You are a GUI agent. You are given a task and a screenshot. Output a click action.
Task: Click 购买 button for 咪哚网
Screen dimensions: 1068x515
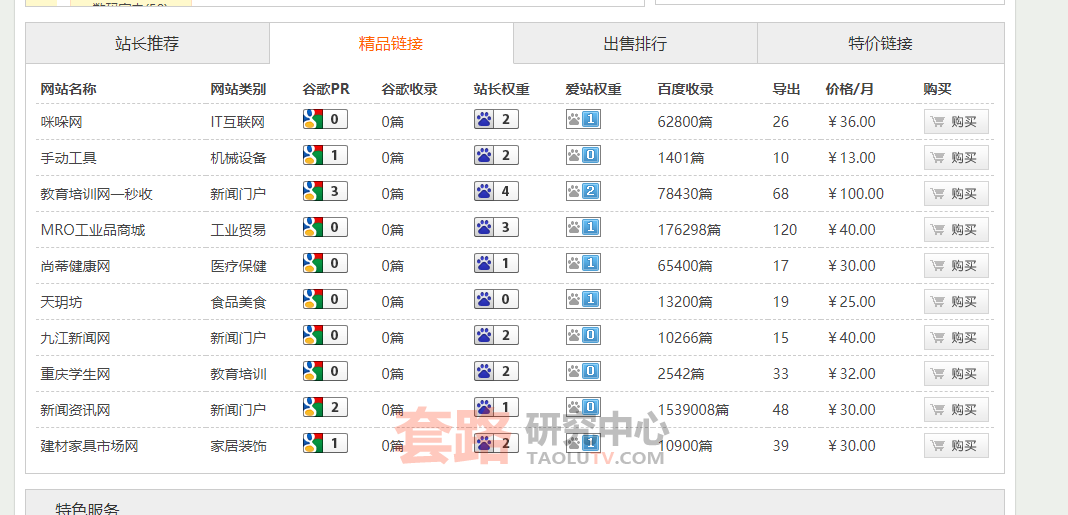pos(956,122)
